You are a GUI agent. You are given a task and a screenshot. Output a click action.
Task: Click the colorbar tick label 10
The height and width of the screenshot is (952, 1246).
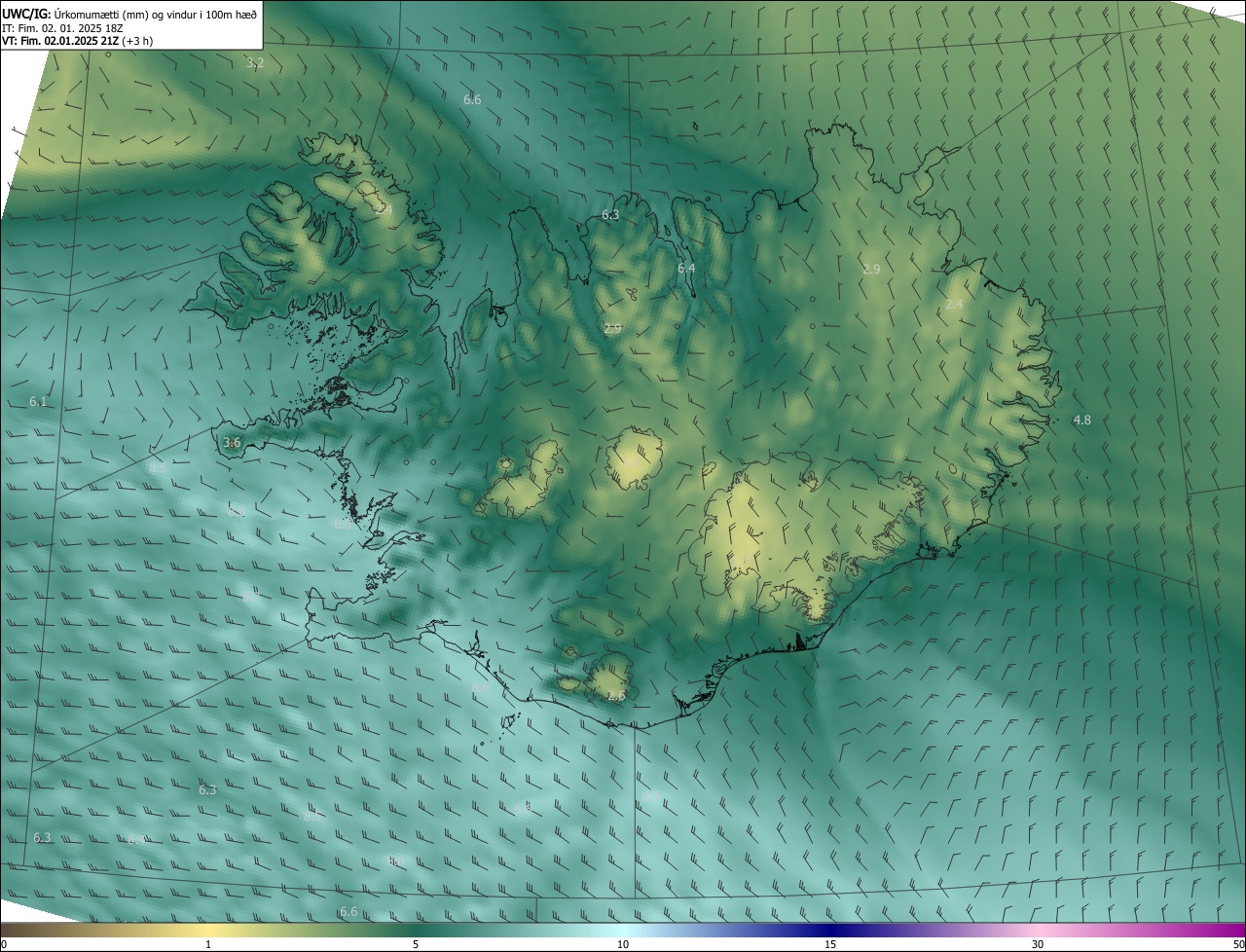(623, 944)
